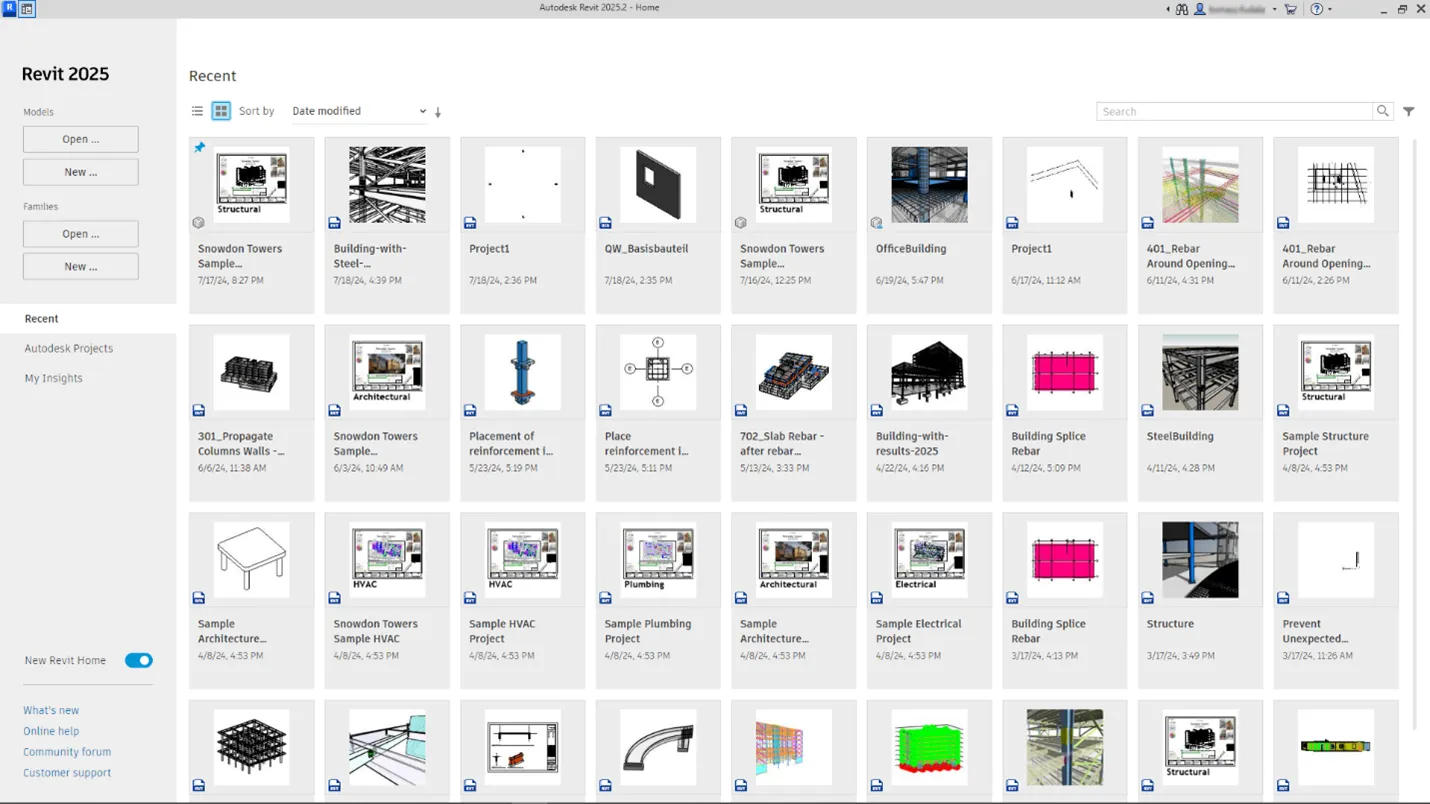This screenshot has height=804, width=1430.
Task: Open the Place reinforcement grid thumbnail
Action: click(x=658, y=372)
